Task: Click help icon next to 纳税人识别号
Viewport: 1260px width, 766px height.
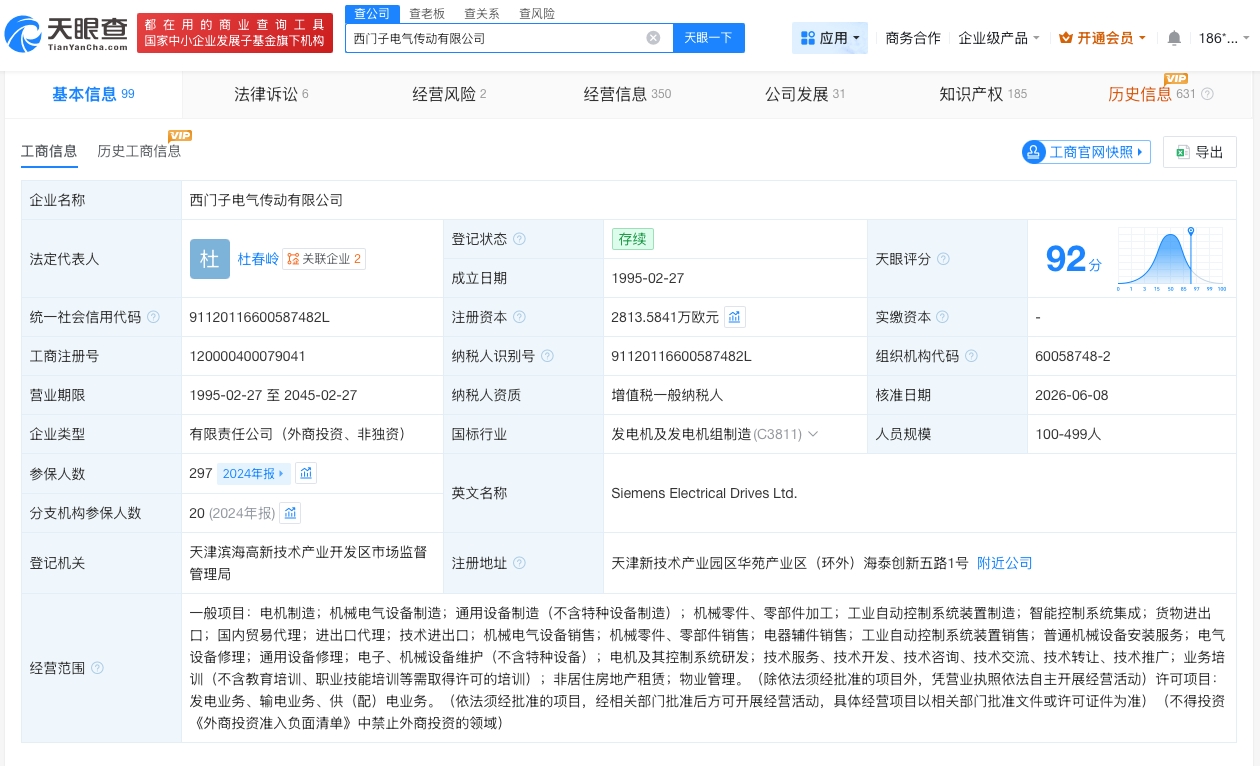Action: (x=547, y=356)
